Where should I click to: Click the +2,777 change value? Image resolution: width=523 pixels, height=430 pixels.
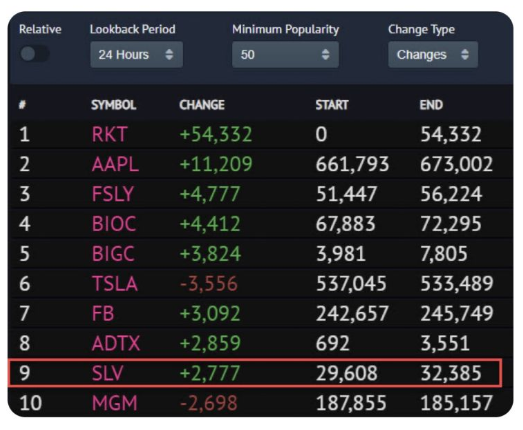210,373
